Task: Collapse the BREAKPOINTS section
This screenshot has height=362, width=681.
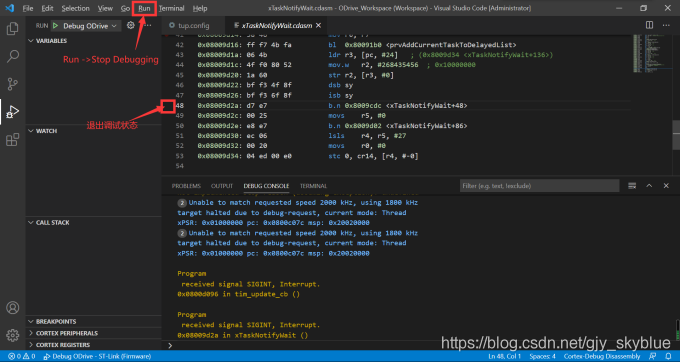Action: point(52,321)
